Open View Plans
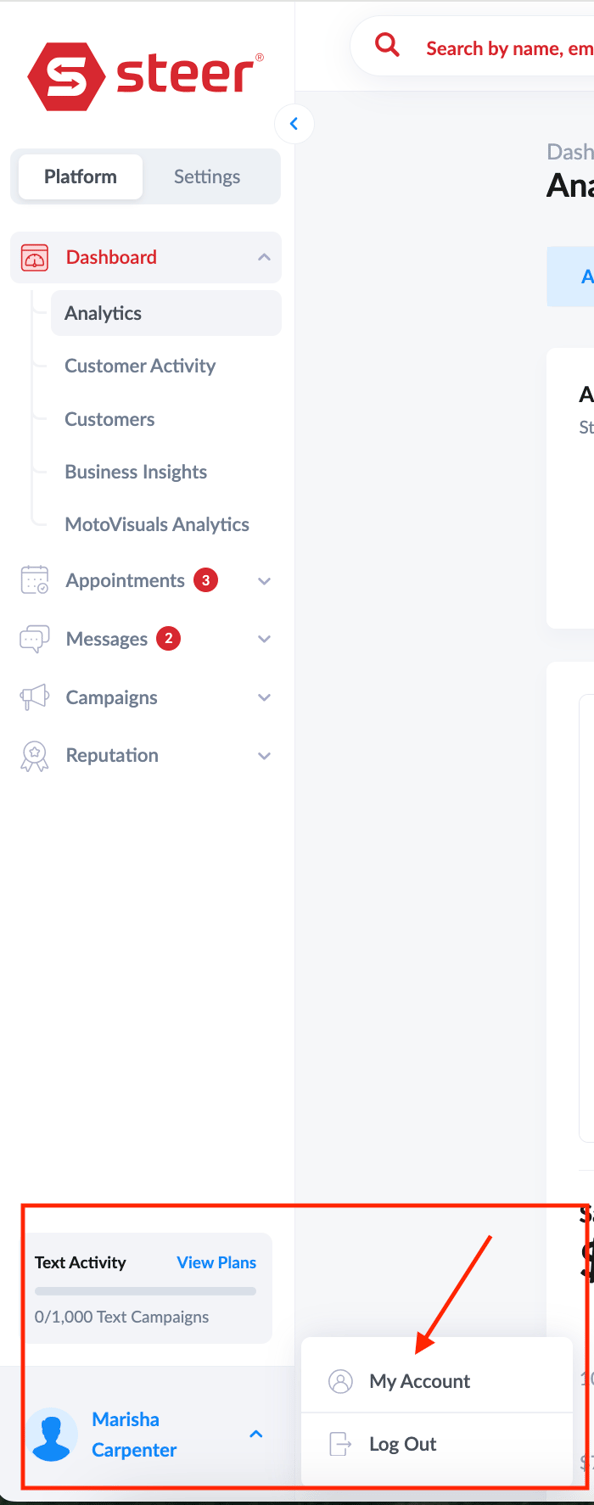The image size is (594, 1505). pos(216,1262)
